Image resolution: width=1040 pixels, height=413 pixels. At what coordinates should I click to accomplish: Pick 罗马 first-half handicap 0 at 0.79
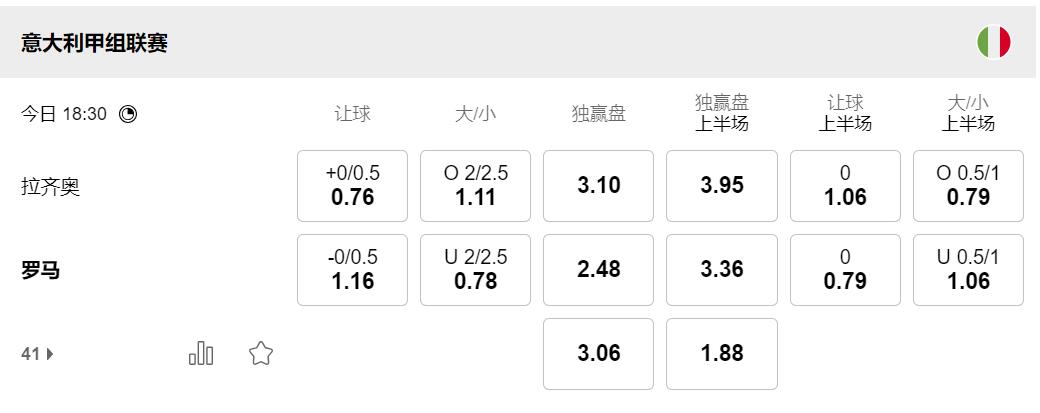(845, 270)
